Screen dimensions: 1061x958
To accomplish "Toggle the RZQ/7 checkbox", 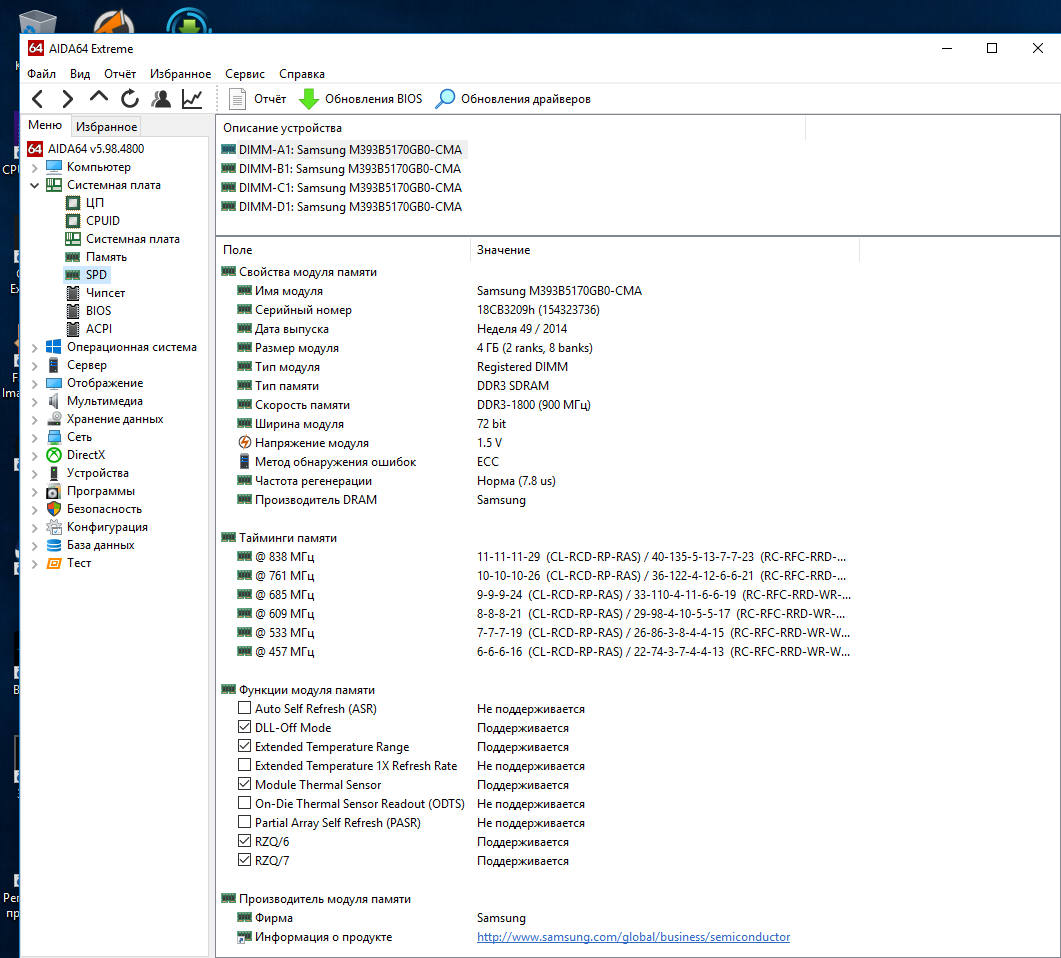I will pos(244,859).
